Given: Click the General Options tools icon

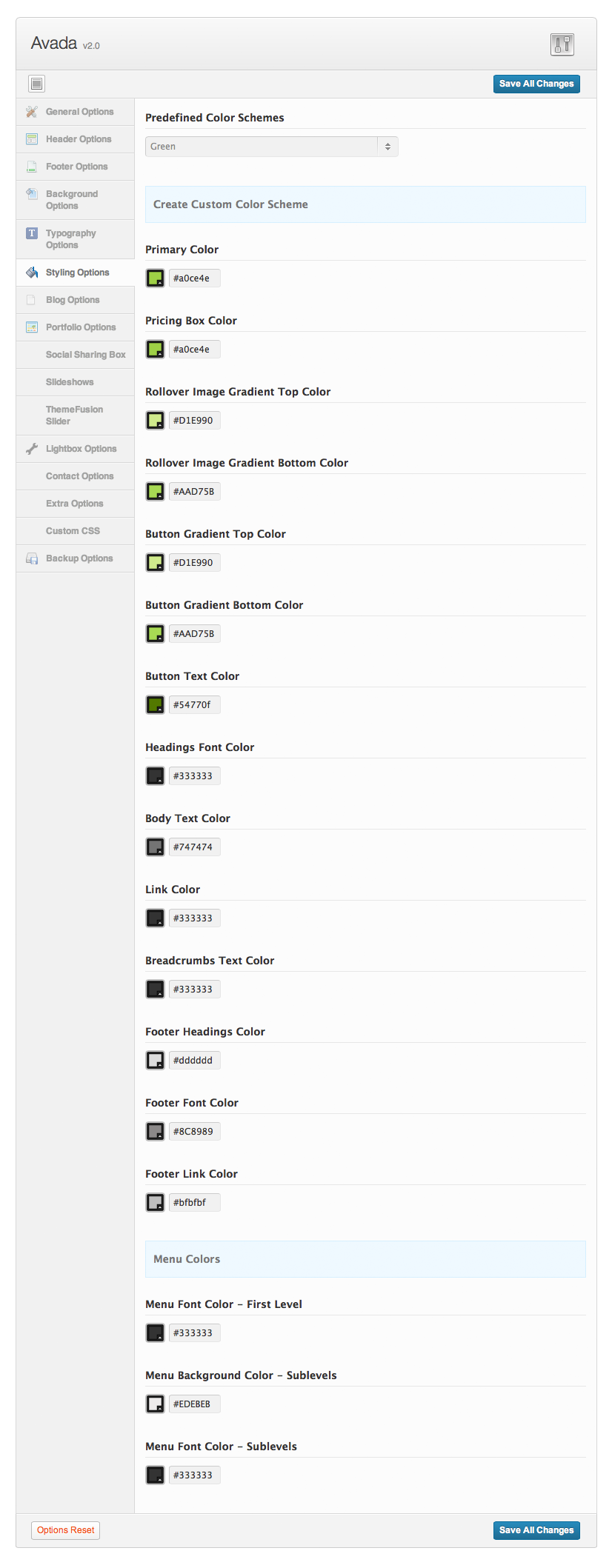Looking at the screenshot, I should [32, 112].
